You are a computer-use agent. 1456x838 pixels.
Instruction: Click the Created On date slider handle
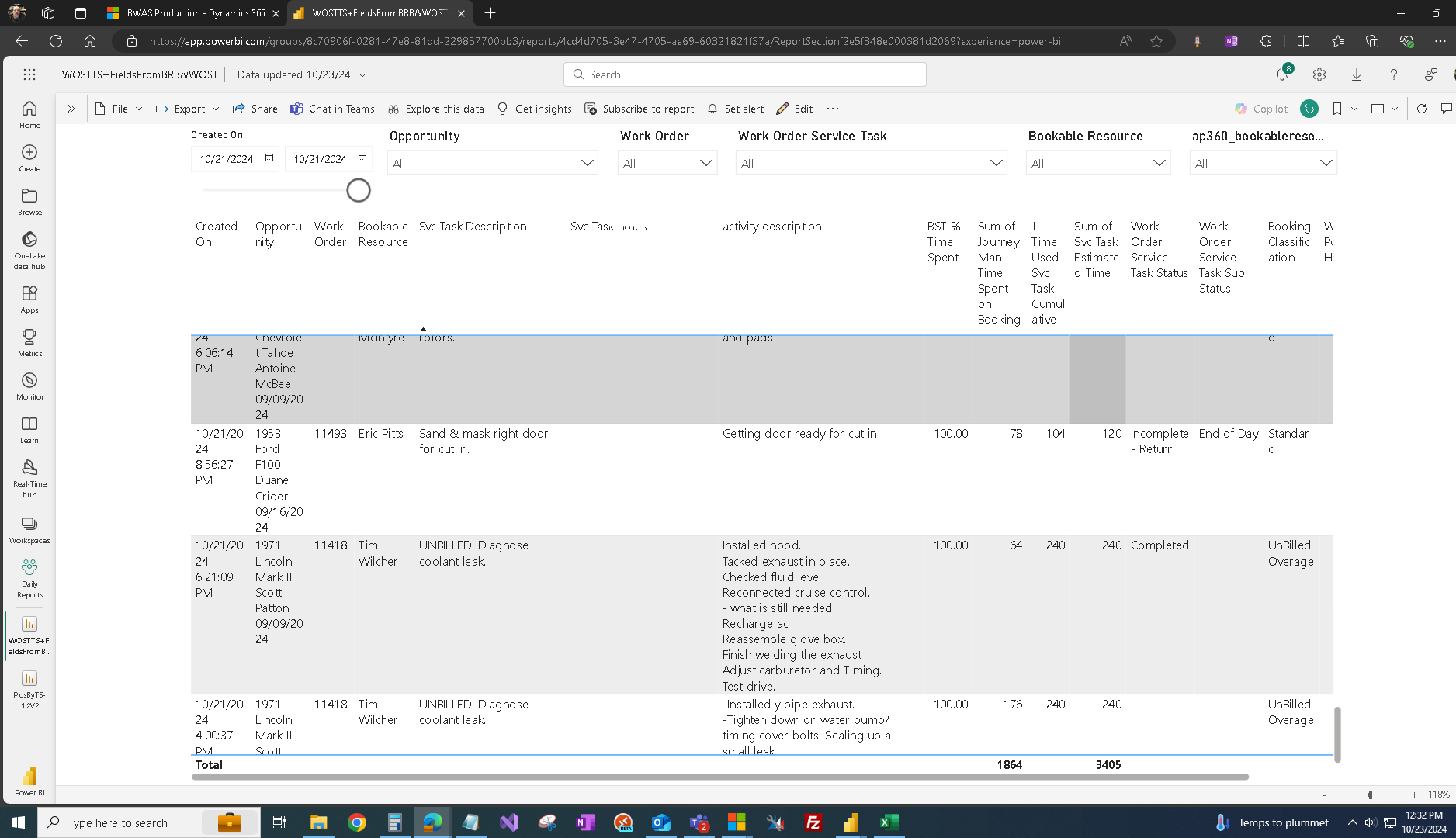pyautogui.click(x=359, y=190)
